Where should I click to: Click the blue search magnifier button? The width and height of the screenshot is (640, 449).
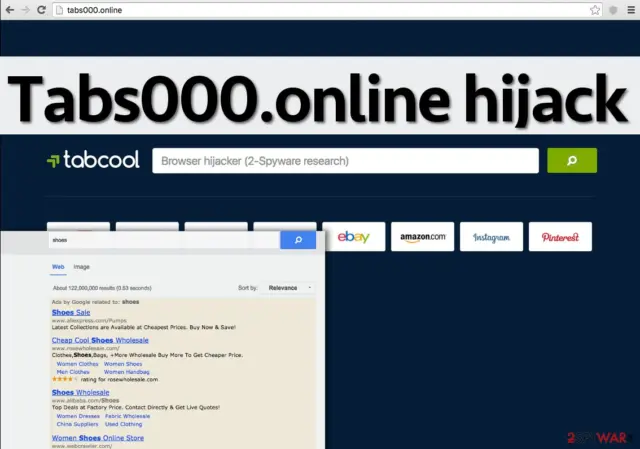pyautogui.click(x=298, y=240)
